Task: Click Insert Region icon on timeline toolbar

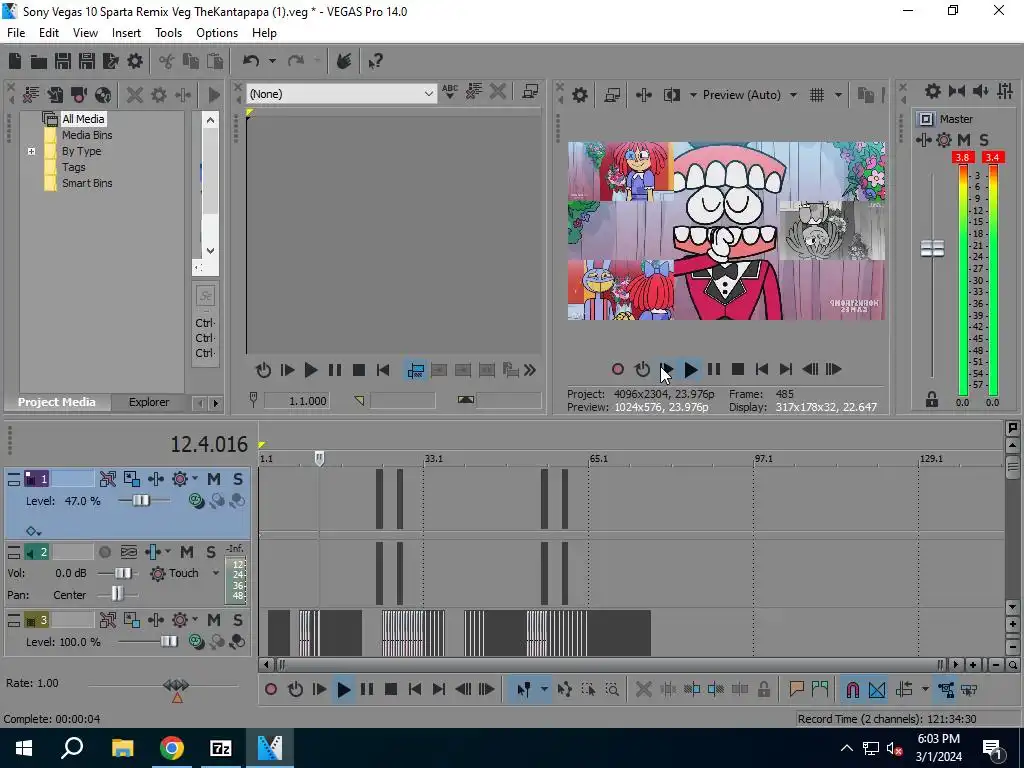Action: point(820,688)
